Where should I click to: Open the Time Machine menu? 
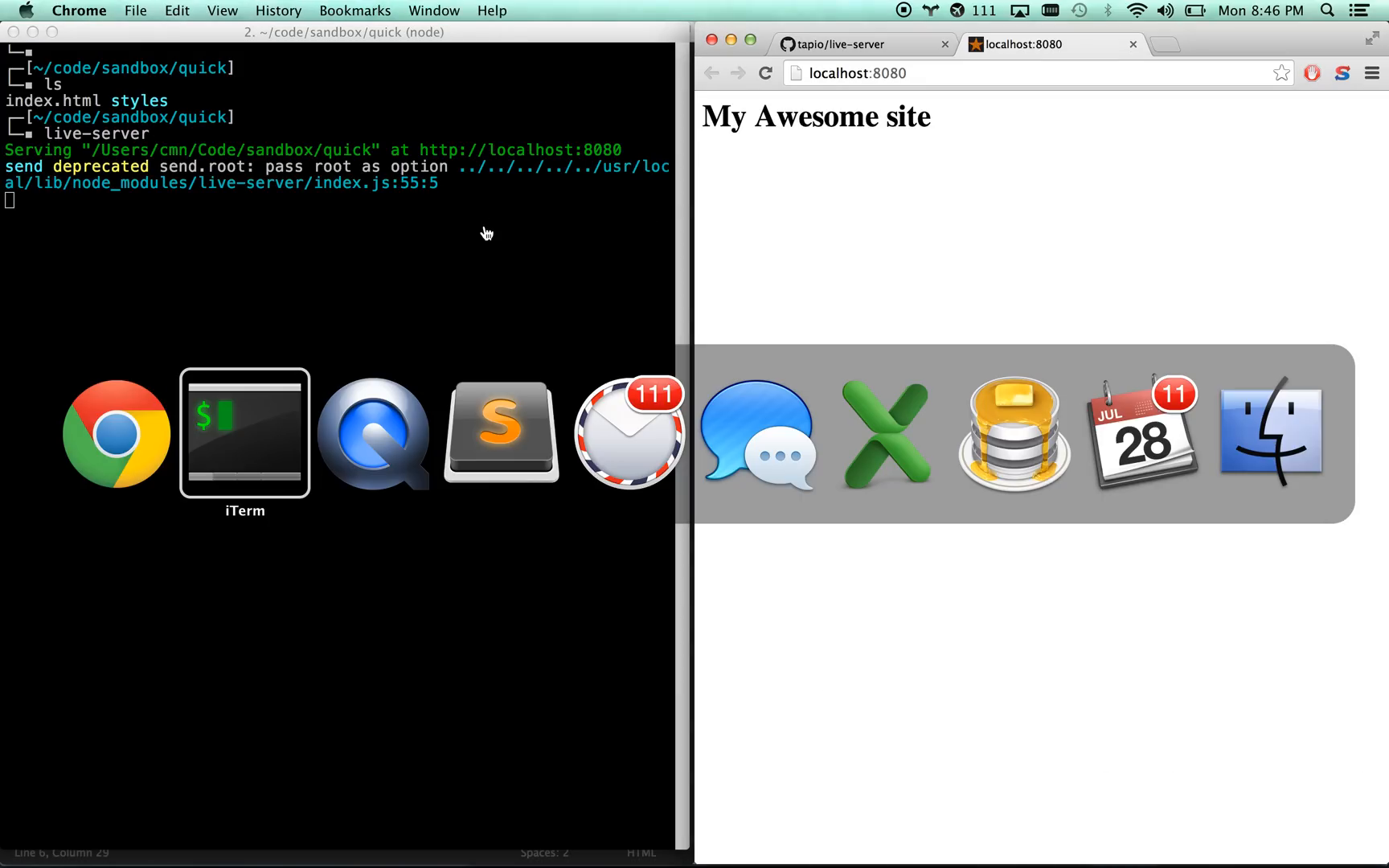tap(1080, 10)
